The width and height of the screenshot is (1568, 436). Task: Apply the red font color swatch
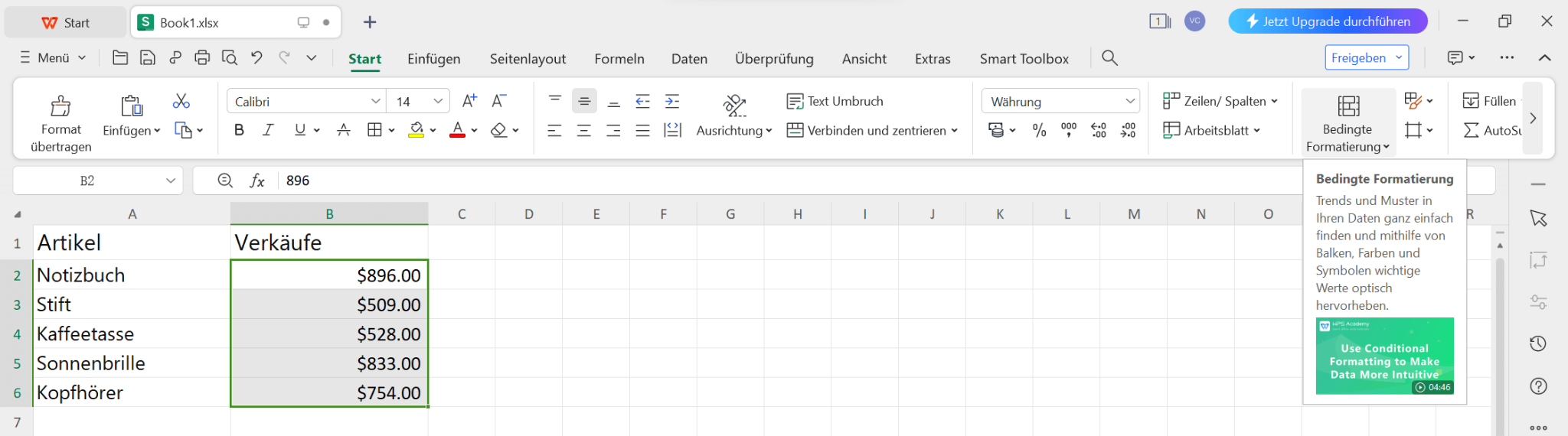(457, 131)
